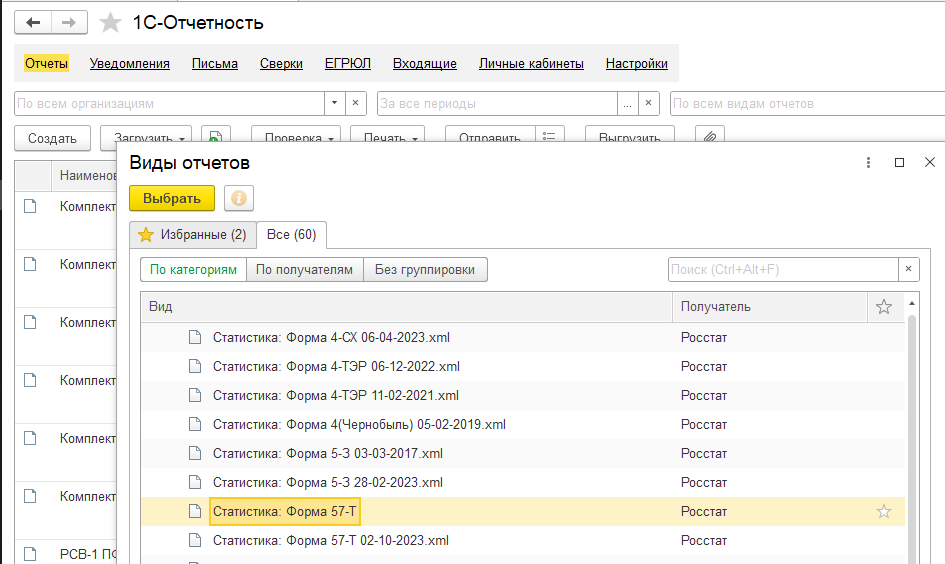Image resolution: width=945 pixels, height=564 pixels.
Task: Select Статистика: Форма 5-З 28-02-2023.xml
Action: pos(327,482)
